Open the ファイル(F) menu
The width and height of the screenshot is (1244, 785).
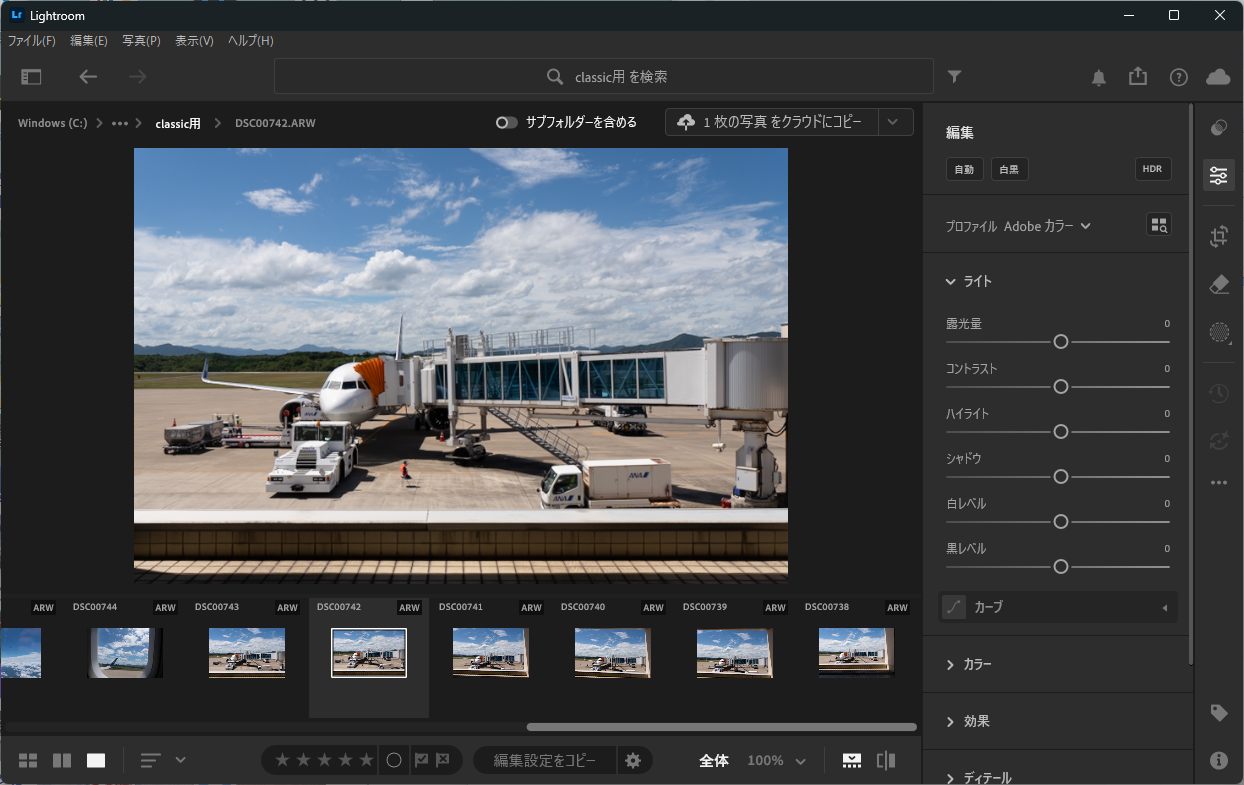coord(32,41)
